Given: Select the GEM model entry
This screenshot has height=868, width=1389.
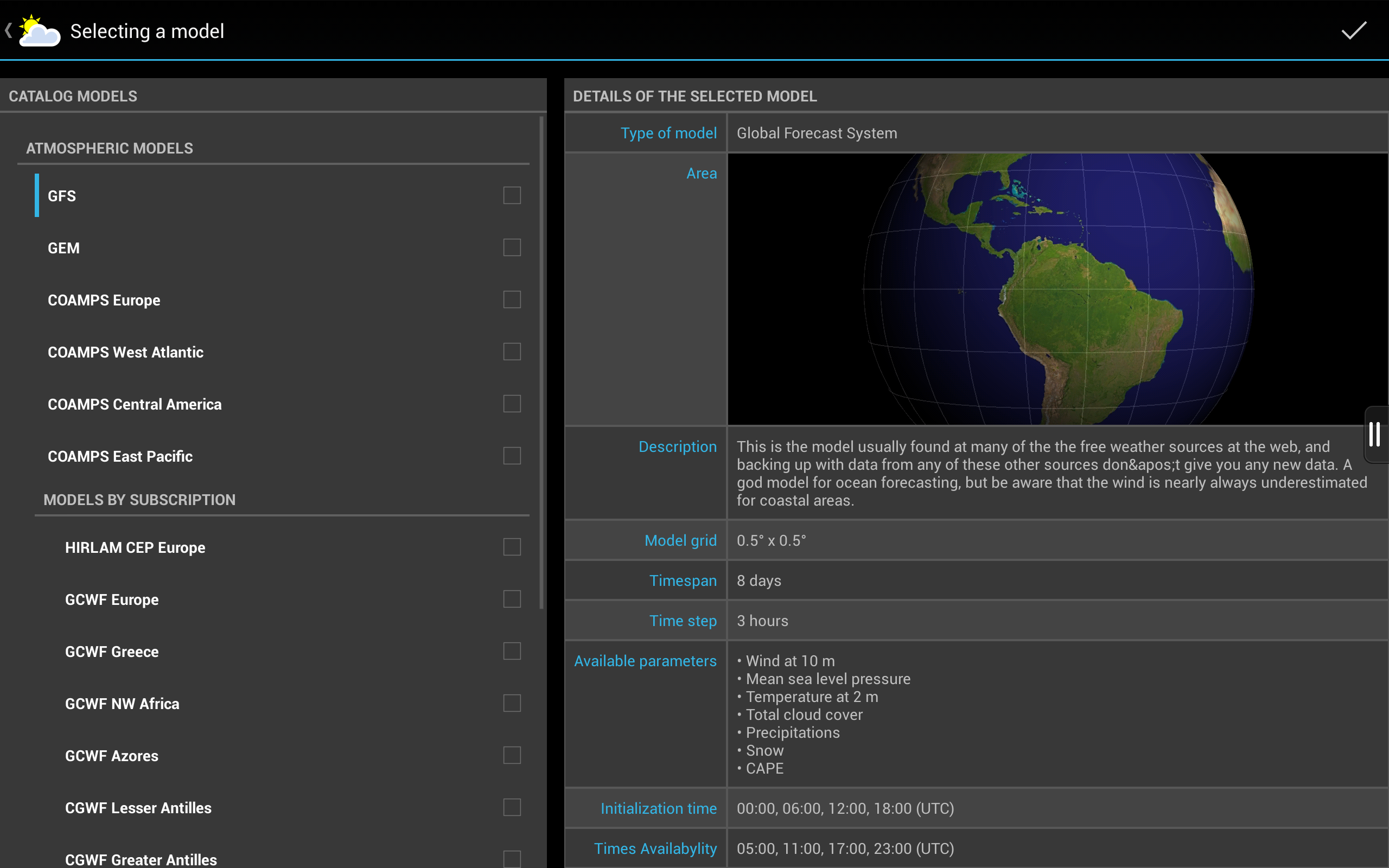Looking at the screenshot, I should (x=63, y=247).
